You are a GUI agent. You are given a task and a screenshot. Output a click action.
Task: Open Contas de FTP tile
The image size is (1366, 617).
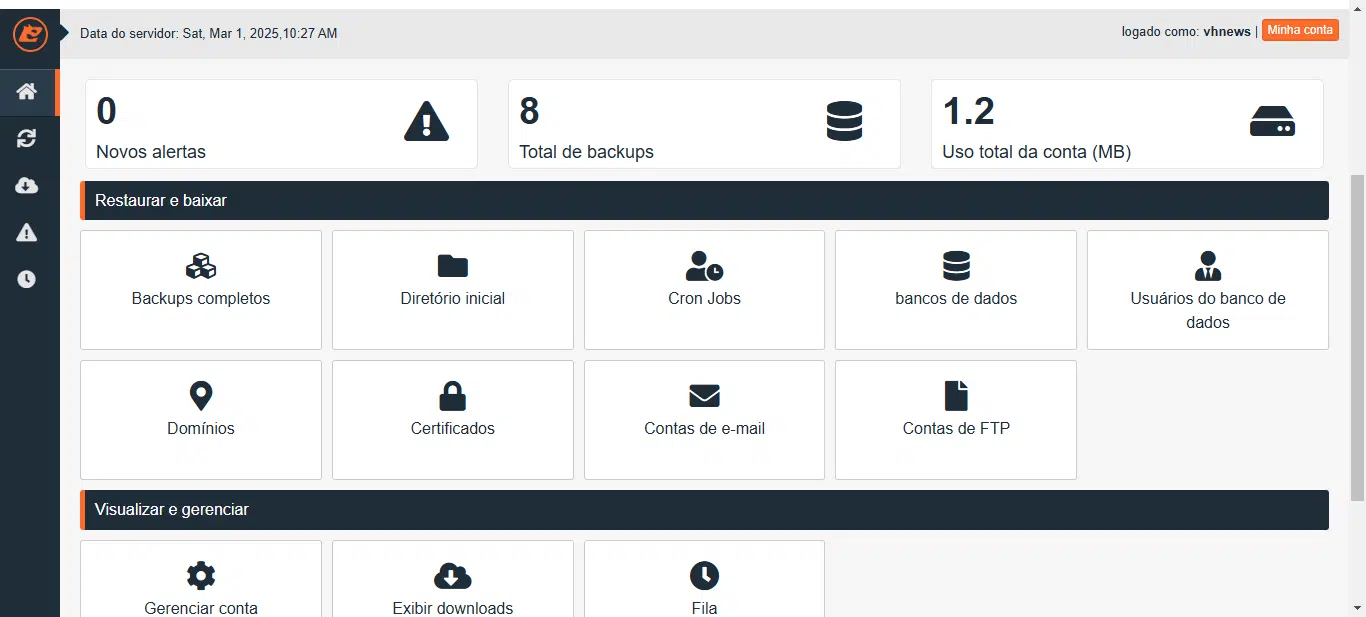point(956,419)
